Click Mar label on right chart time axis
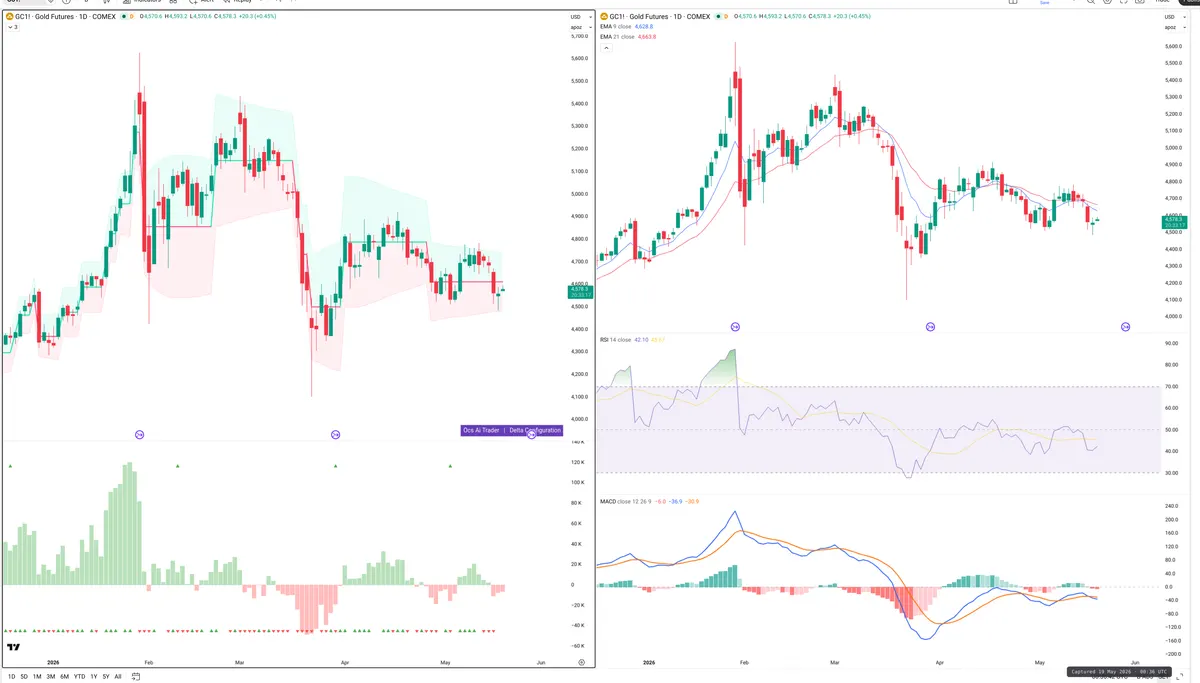The width and height of the screenshot is (1200, 683). [x=834, y=662]
